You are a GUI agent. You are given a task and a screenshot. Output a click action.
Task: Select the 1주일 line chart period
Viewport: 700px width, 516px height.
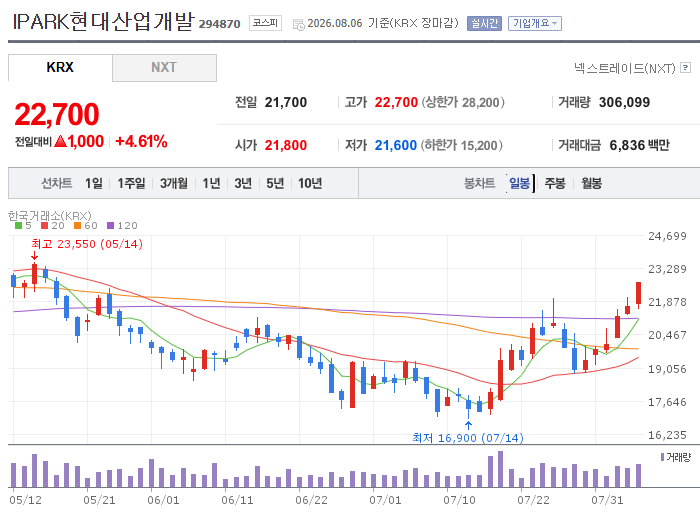(x=131, y=183)
